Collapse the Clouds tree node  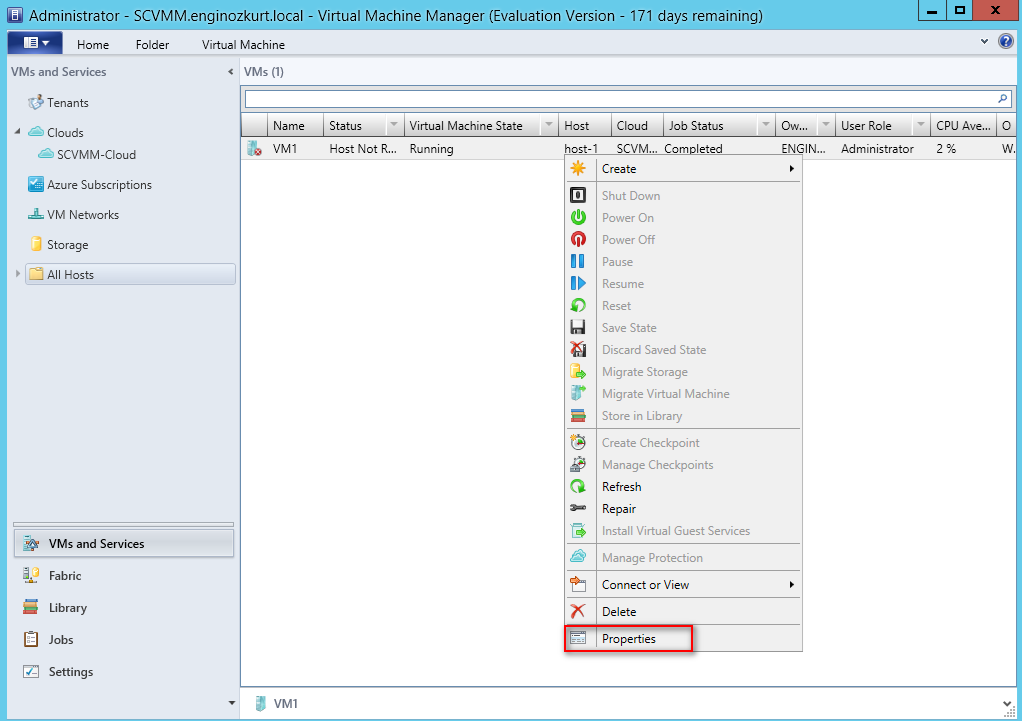coord(18,132)
